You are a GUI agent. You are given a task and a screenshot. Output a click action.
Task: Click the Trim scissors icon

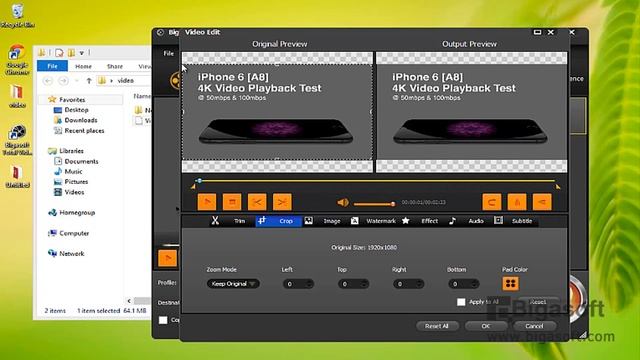pyautogui.click(x=215, y=221)
